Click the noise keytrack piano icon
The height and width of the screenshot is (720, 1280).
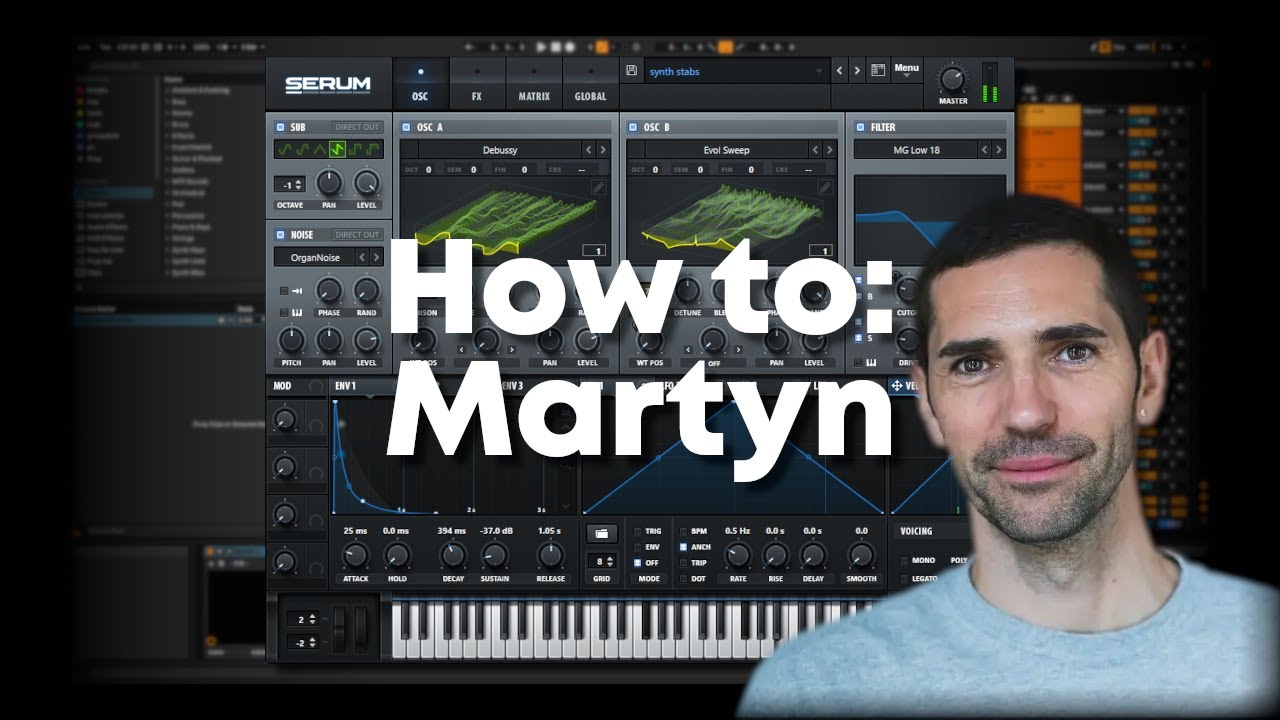click(x=297, y=313)
